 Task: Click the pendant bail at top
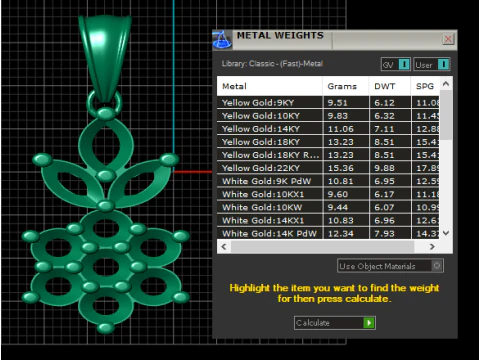click(x=105, y=57)
